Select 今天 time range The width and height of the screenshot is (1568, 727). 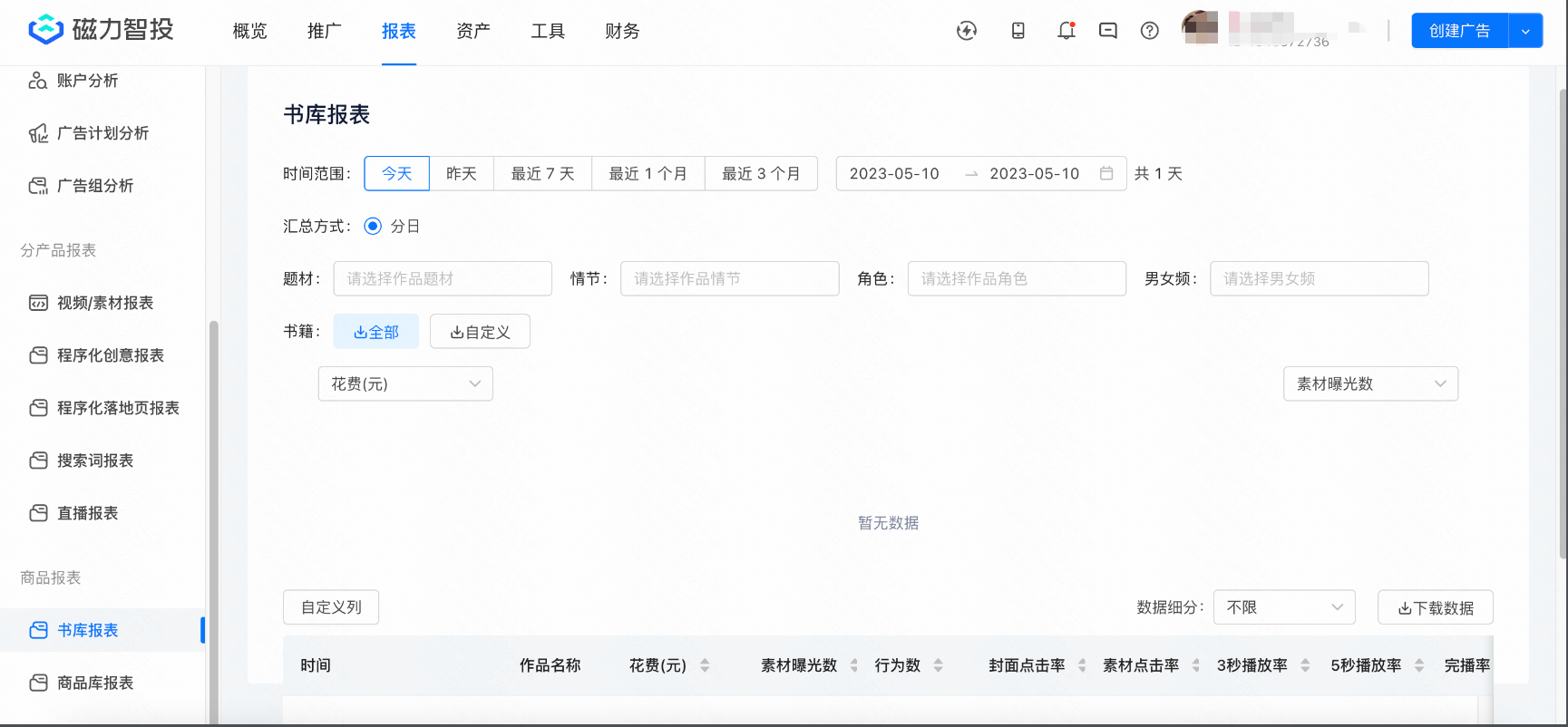396,173
